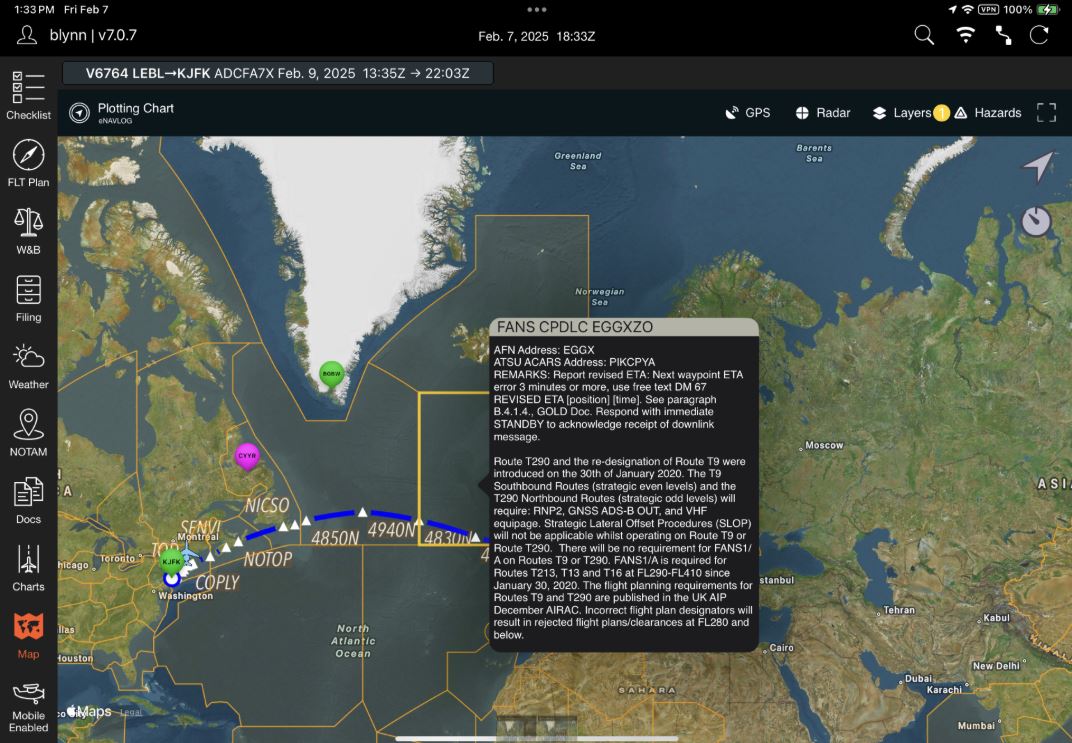Switch to the Charts section
Image resolution: width=1072 pixels, height=743 pixels.
click(x=29, y=566)
